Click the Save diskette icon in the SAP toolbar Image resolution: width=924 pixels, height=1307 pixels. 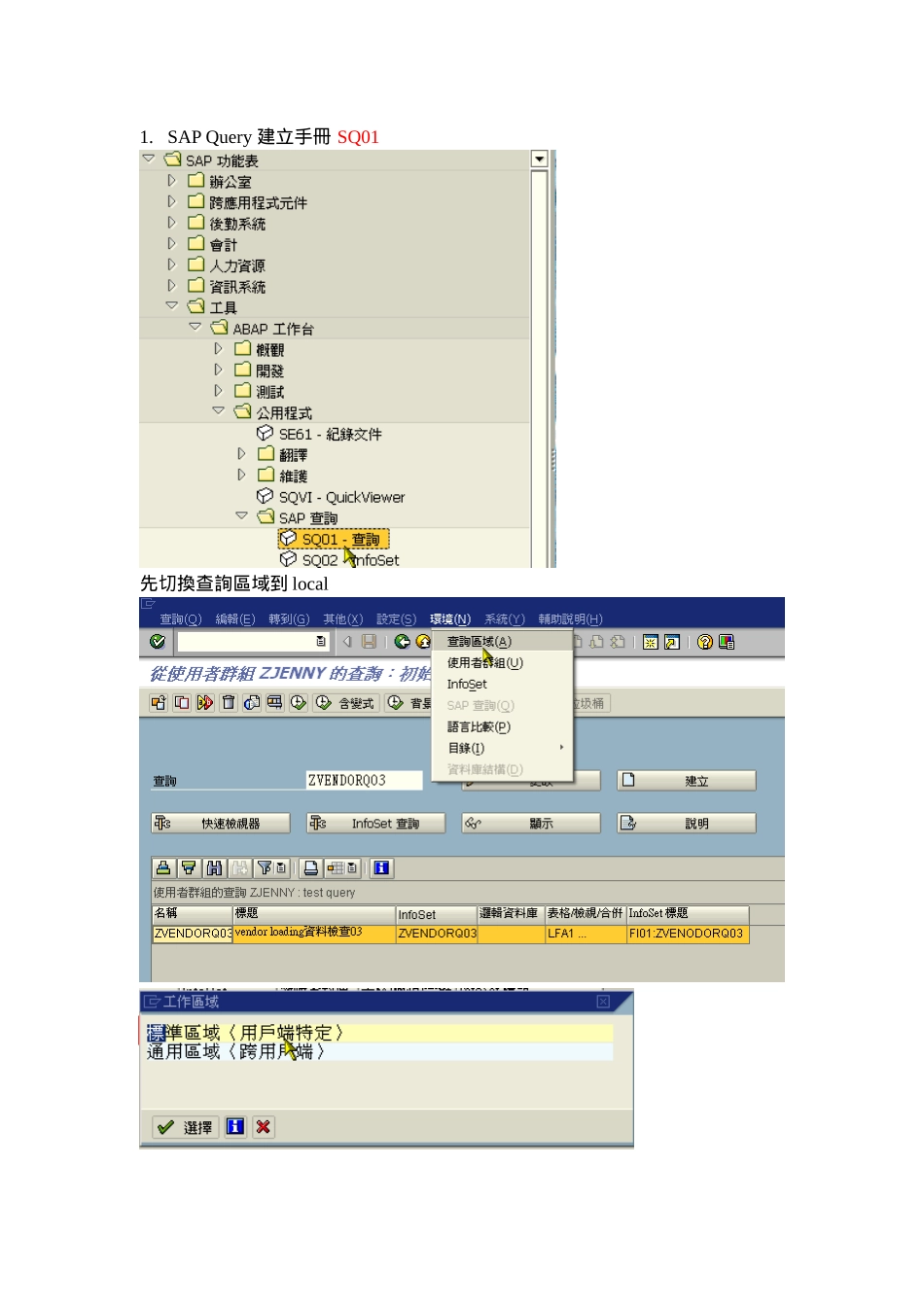(369, 642)
